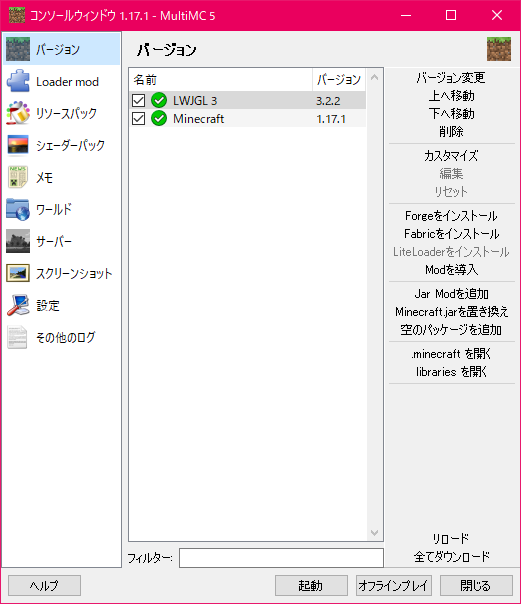Click the 起動 launch button
Image resolution: width=521 pixels, height=604 pixels.
click(311, 586)
